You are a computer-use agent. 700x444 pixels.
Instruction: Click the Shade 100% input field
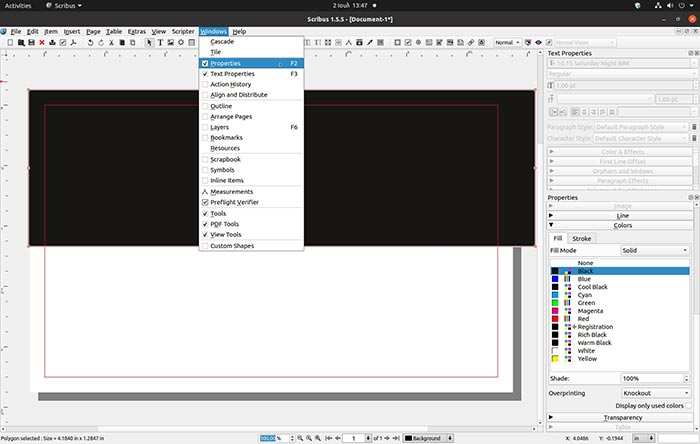point(652,378)
